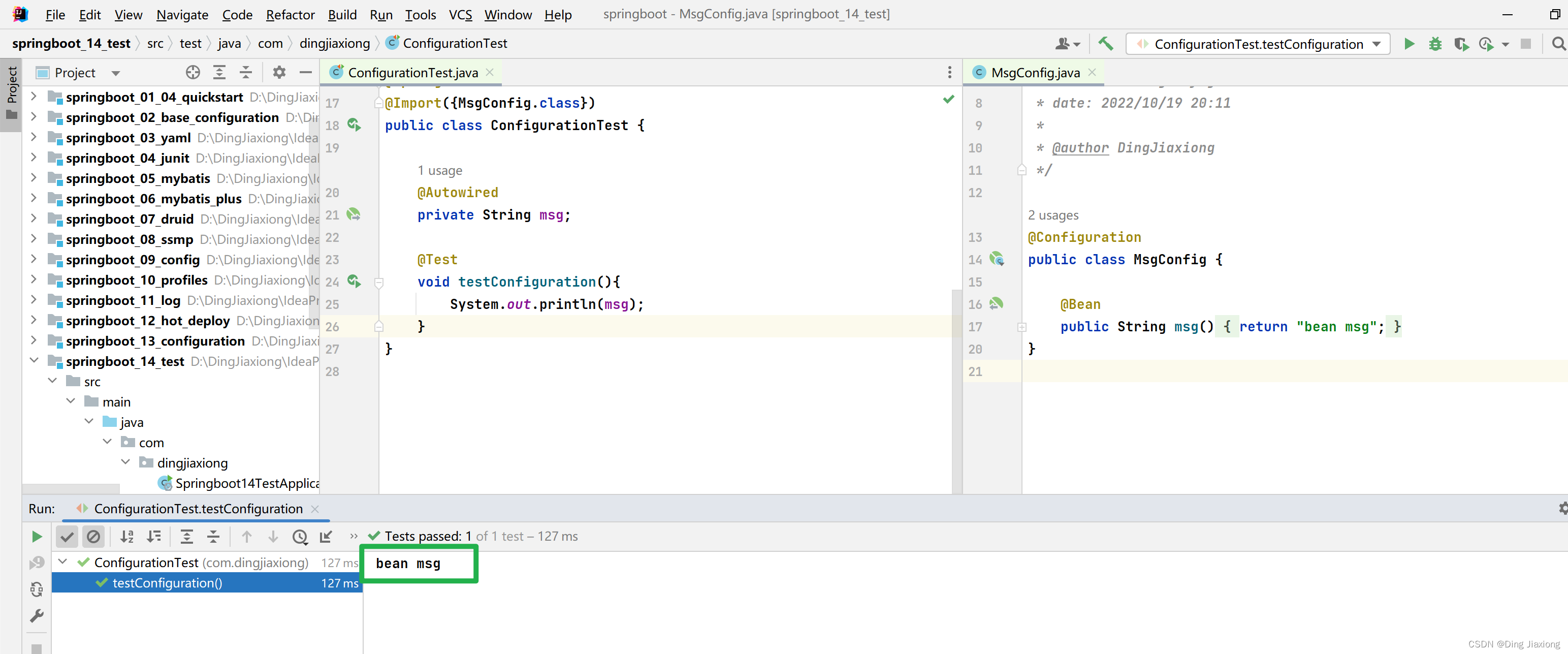The width and height of the screenshot is (1568, 654).
Task: Toggle show ignored tests button
Action: pyautogui.click(x=93, y=537)
